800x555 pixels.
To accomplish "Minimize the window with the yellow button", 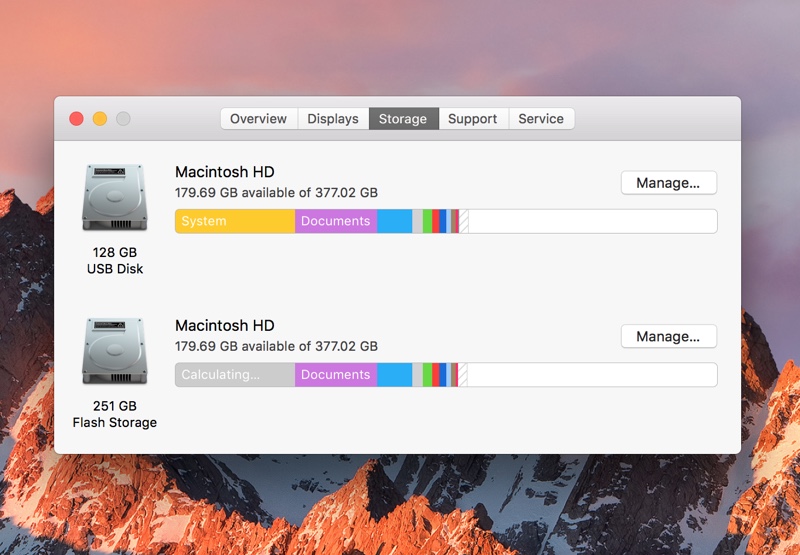I will tap(100, 119).
